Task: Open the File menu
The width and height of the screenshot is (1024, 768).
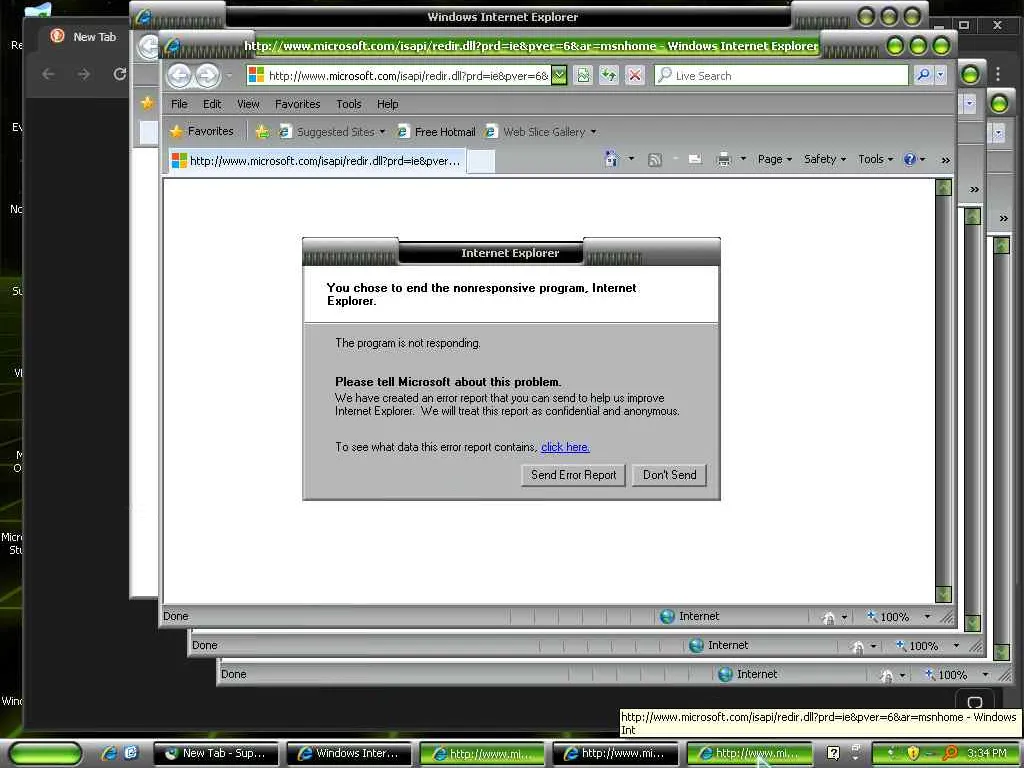Action: (x=179, y=104)
